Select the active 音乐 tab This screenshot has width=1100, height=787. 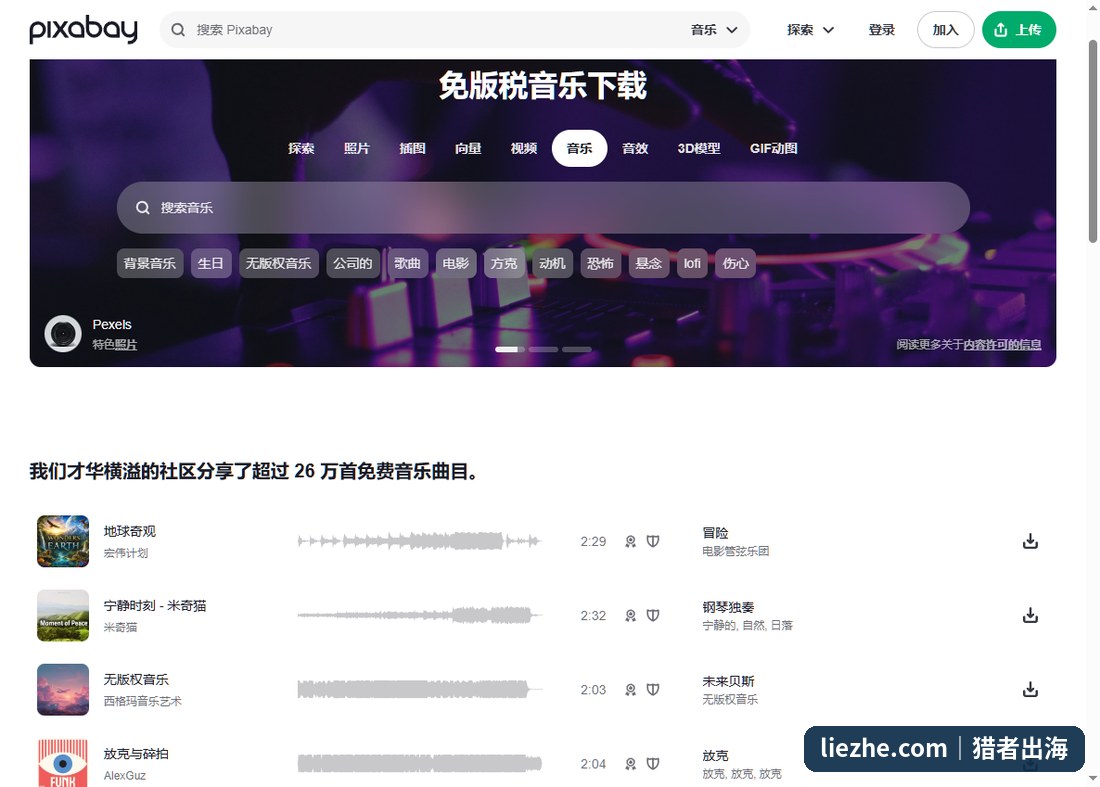click(x=579, y=148)
